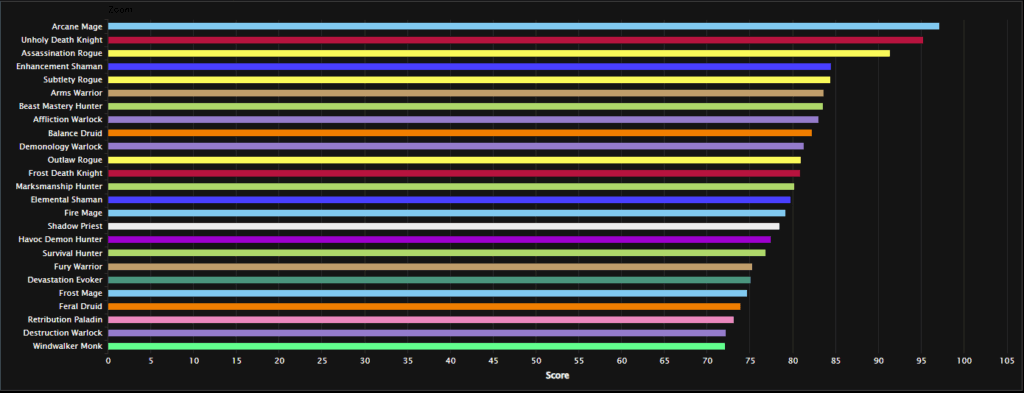Click the 'Feral Druid' label
The width and height of the screenshot is (1024, 393).
[x=80, y=306]
